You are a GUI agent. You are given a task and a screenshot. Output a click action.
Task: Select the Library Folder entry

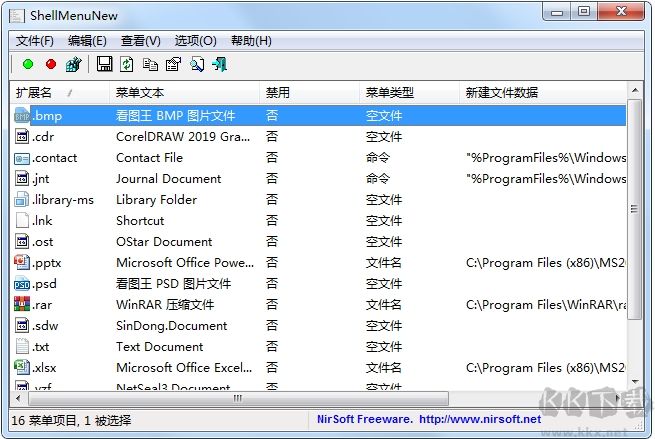tap(156, 200)
